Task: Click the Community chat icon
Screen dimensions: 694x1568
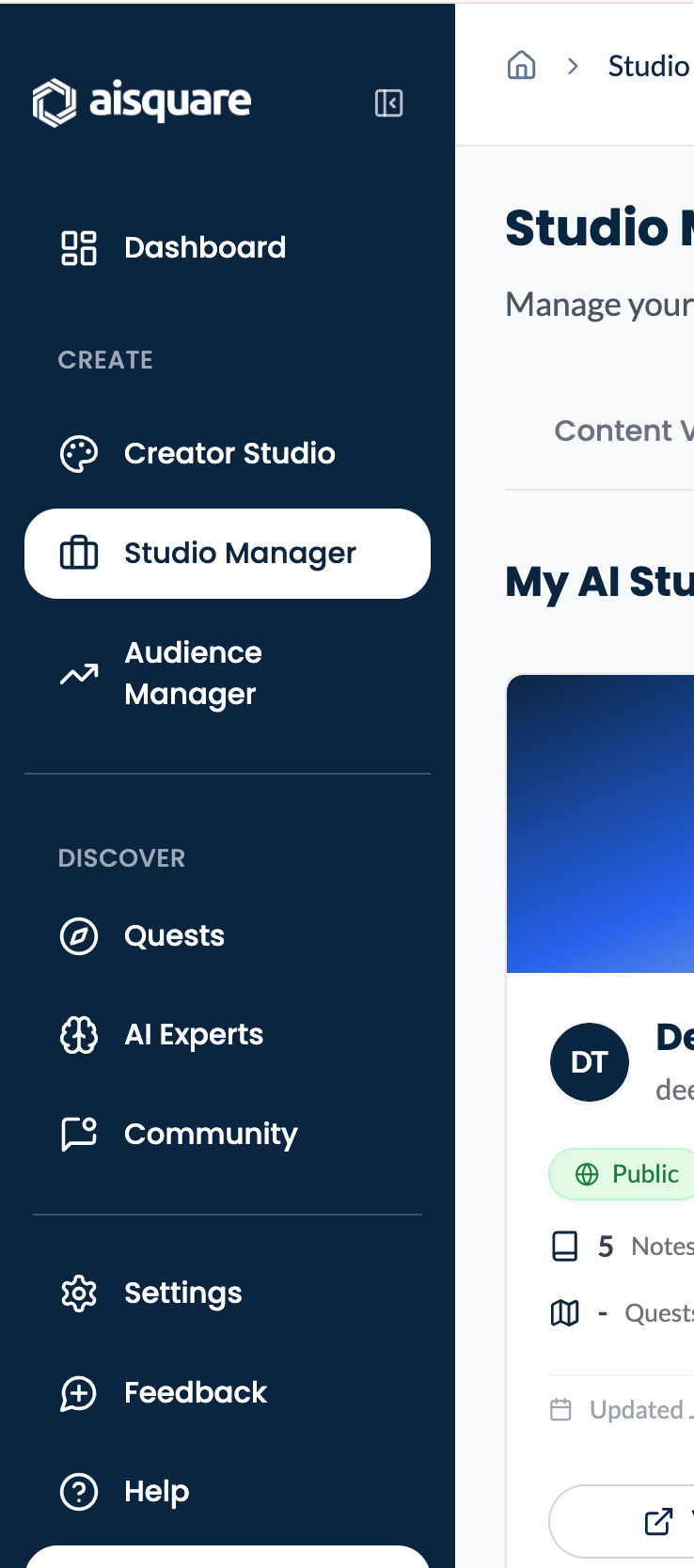Action: 79,1134
